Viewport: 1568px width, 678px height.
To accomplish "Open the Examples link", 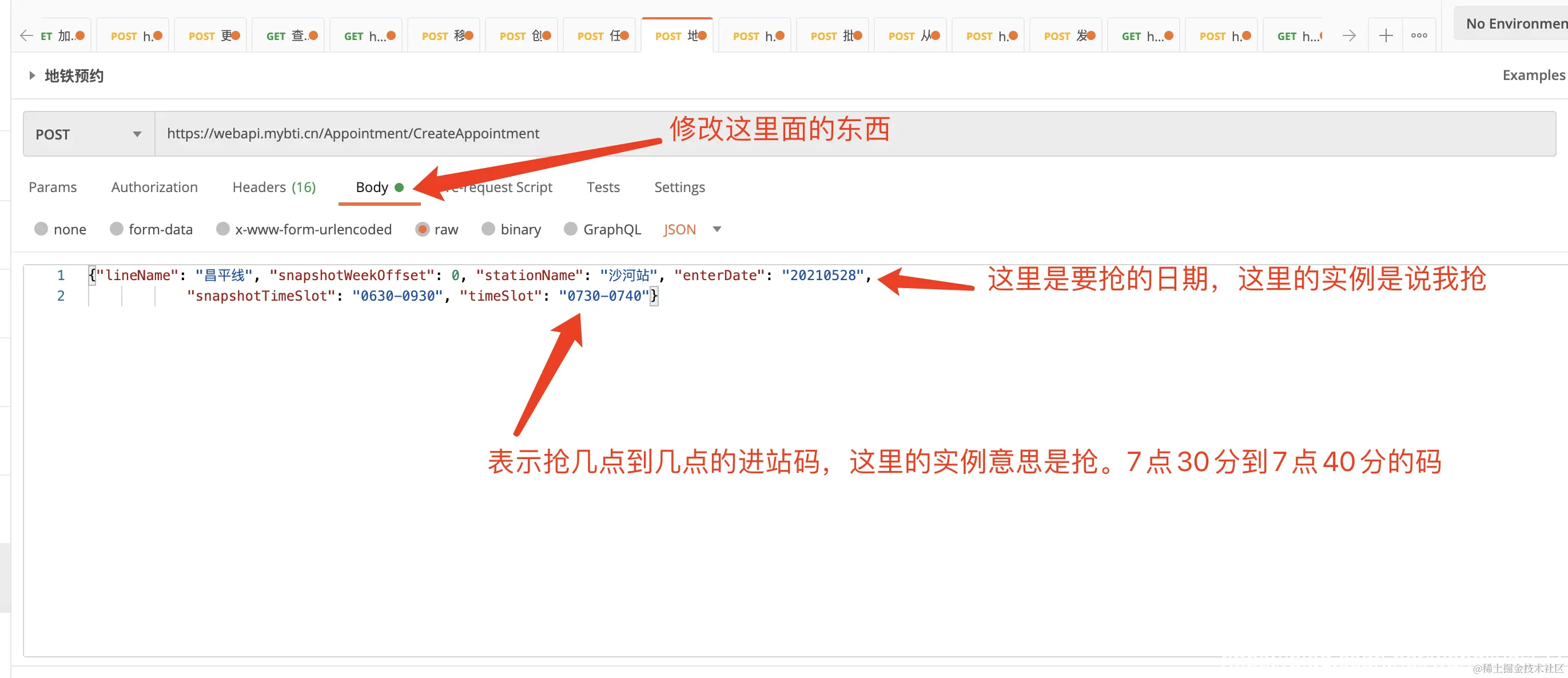I will coord(1533,75).
